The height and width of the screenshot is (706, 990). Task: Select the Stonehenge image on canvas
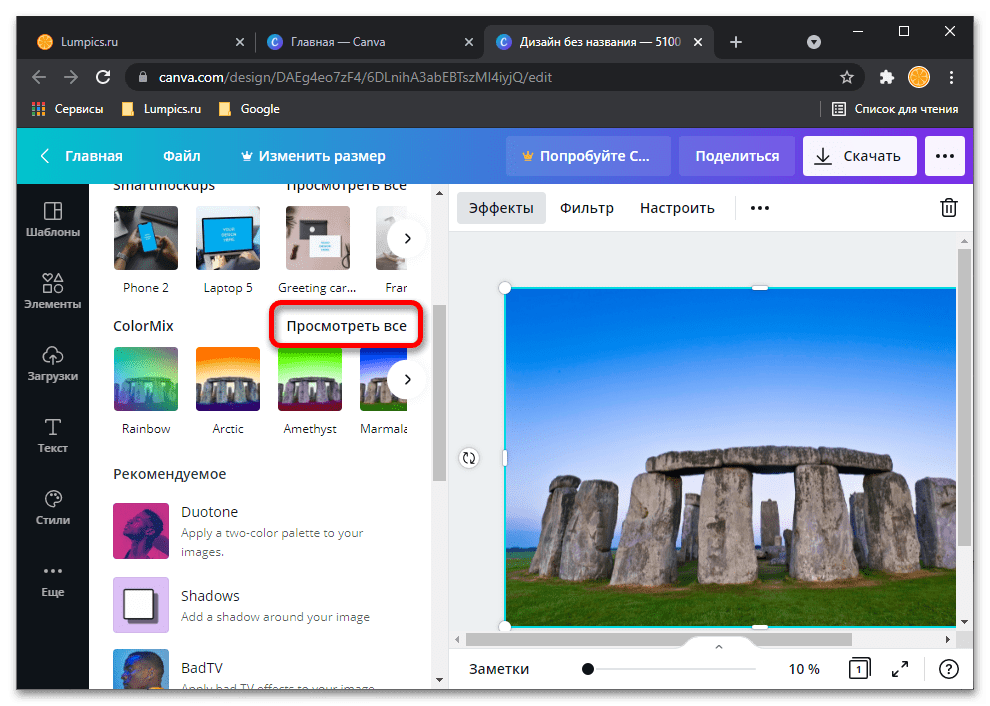point(731,457)
